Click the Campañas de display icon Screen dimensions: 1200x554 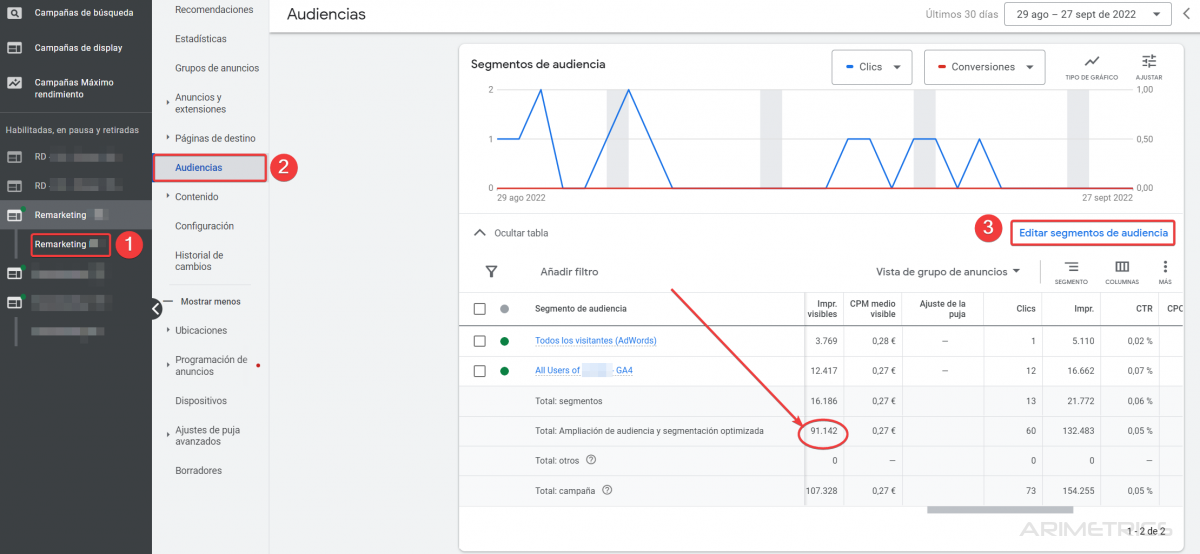point(15,47)
